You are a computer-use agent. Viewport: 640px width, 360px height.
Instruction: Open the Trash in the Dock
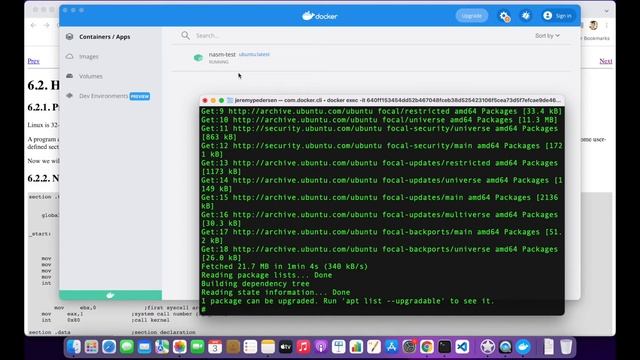click(566, 347)
